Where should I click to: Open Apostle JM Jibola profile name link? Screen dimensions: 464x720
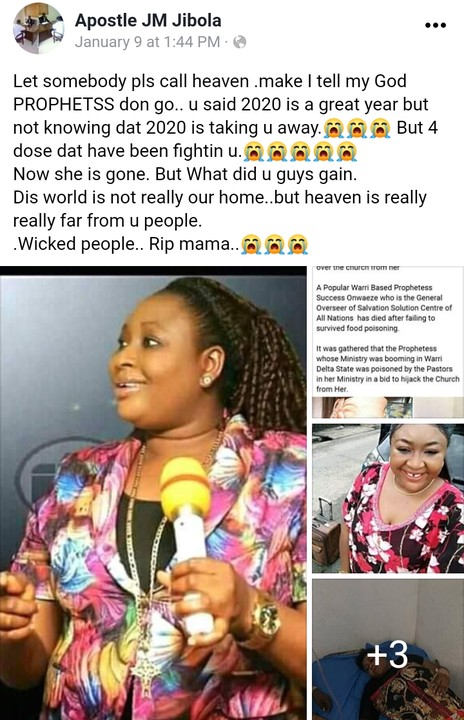(148, 20)
